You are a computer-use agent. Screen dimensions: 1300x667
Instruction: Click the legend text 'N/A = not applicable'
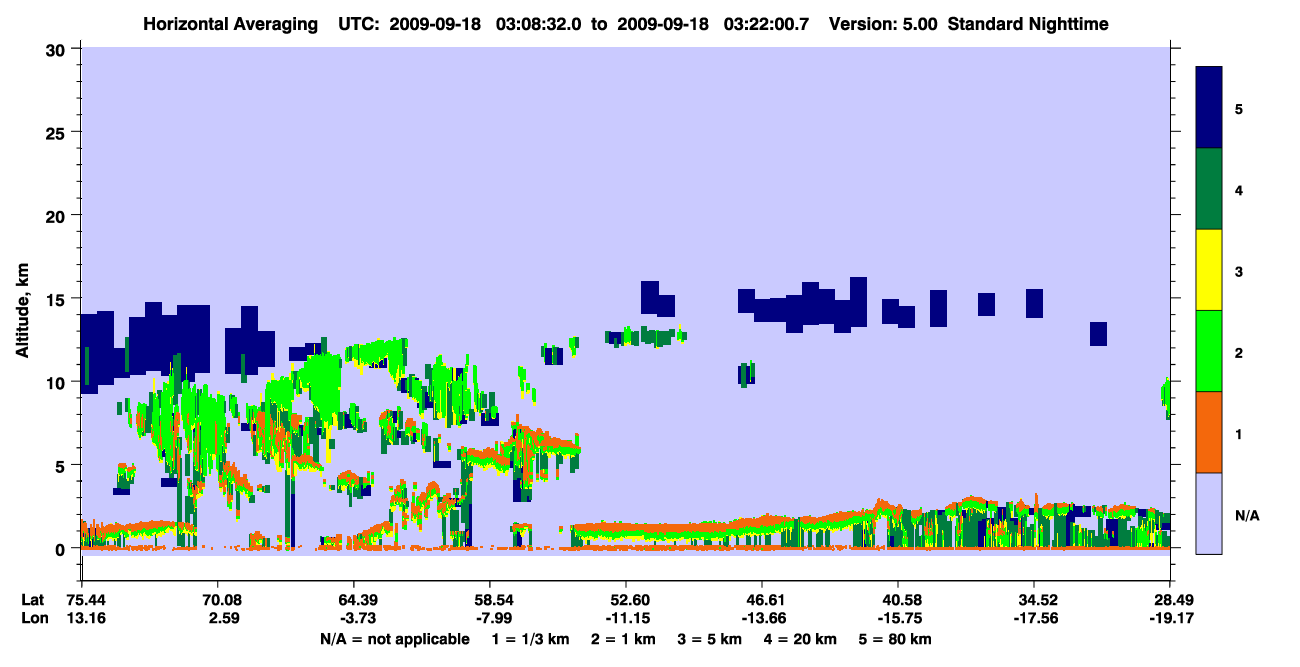pyautogui.click(x=394, y=639)
